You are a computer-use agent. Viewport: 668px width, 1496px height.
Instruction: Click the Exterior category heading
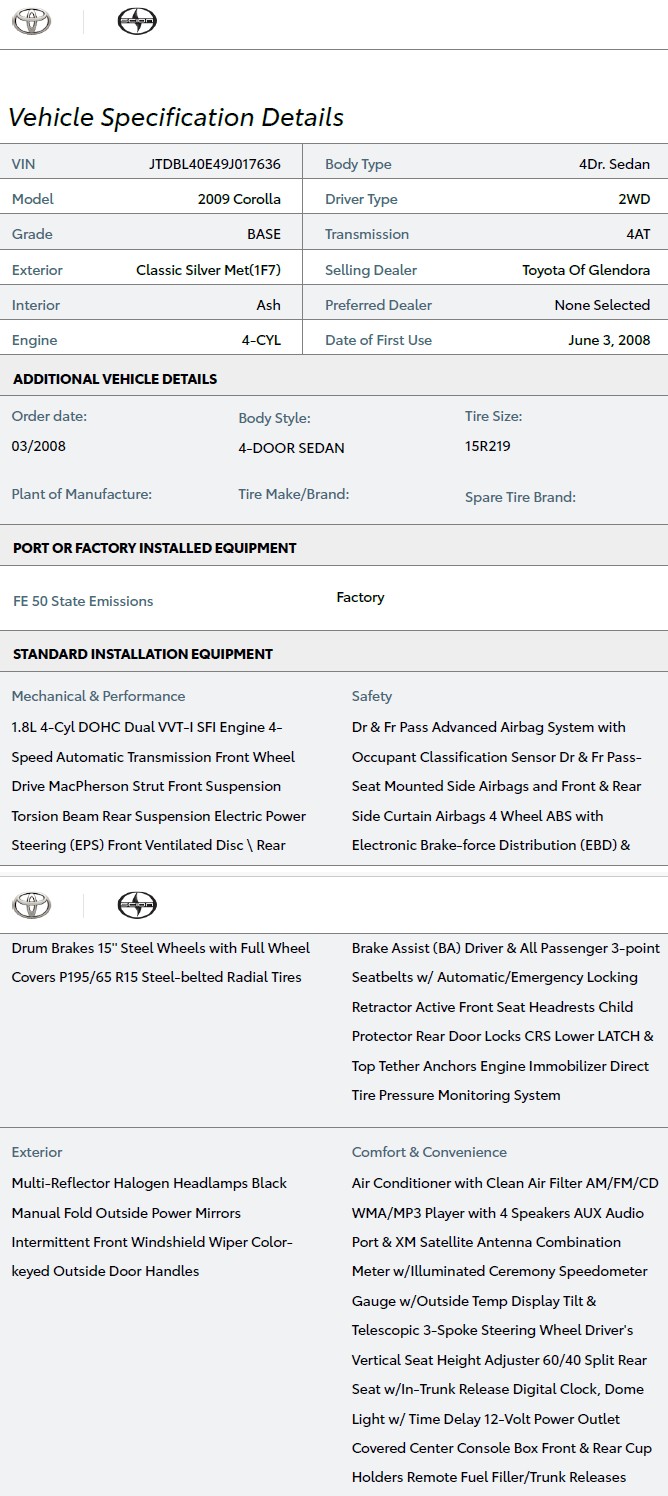point(37,1152)
